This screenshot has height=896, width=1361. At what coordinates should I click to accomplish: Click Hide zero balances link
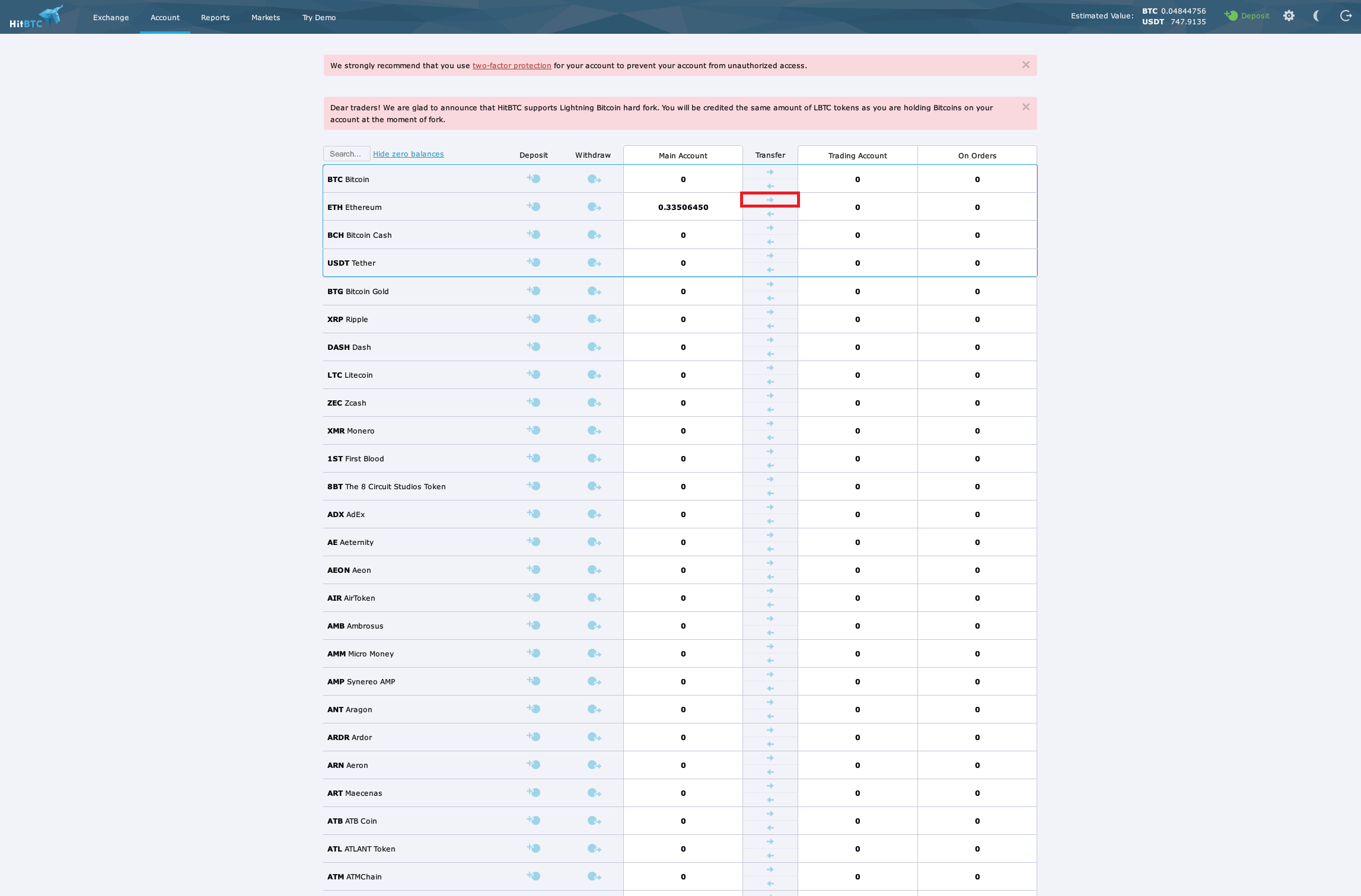(408, 154)
